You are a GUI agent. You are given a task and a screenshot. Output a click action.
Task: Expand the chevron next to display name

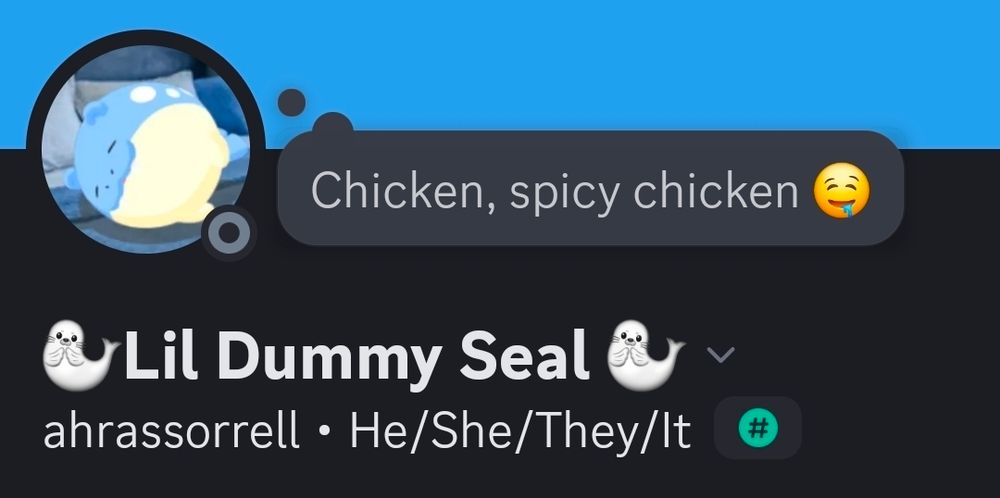click(721, 354)
